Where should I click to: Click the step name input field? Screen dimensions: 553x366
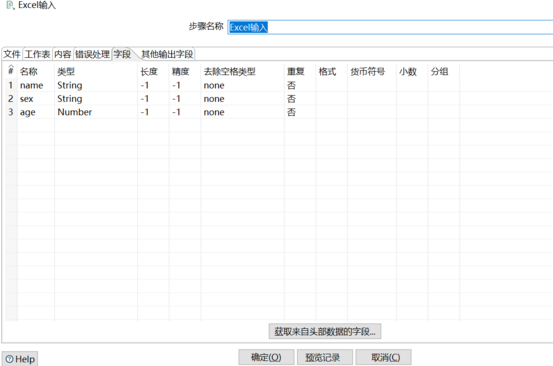(x=390, y=27)
